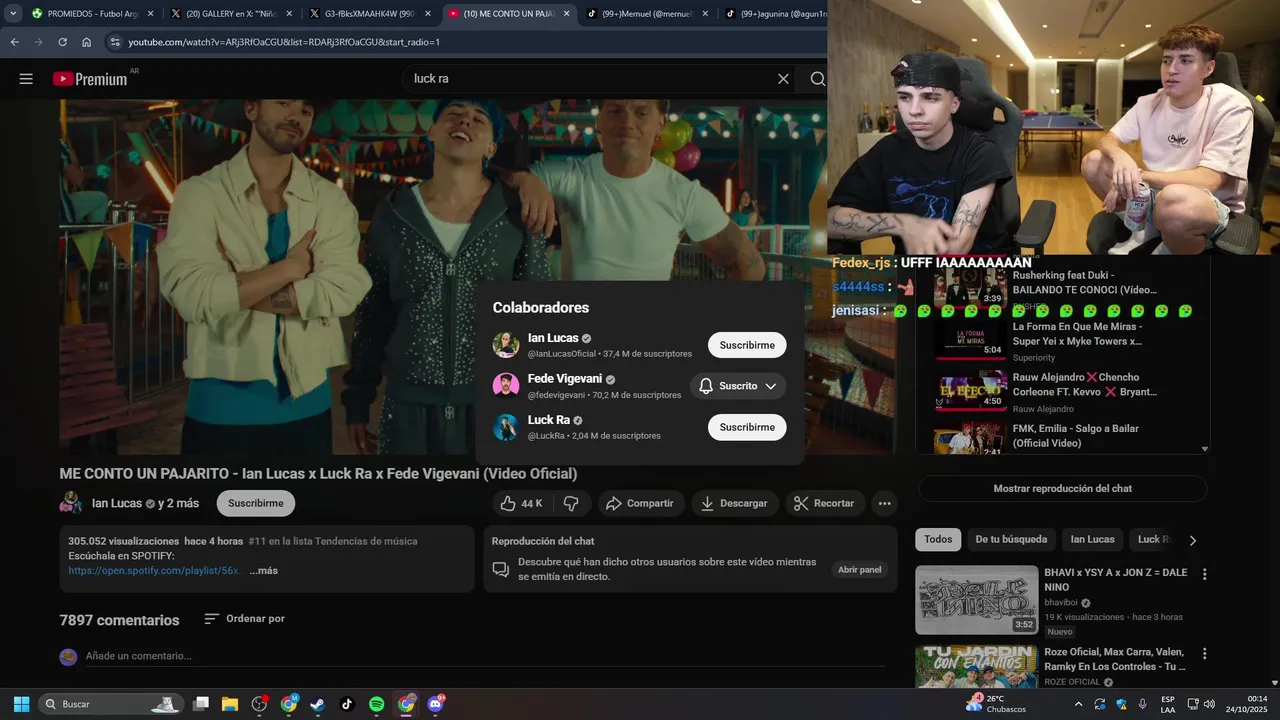Open more actions three-dot menu under video
Screen dimensions: 1280x720
884,504
